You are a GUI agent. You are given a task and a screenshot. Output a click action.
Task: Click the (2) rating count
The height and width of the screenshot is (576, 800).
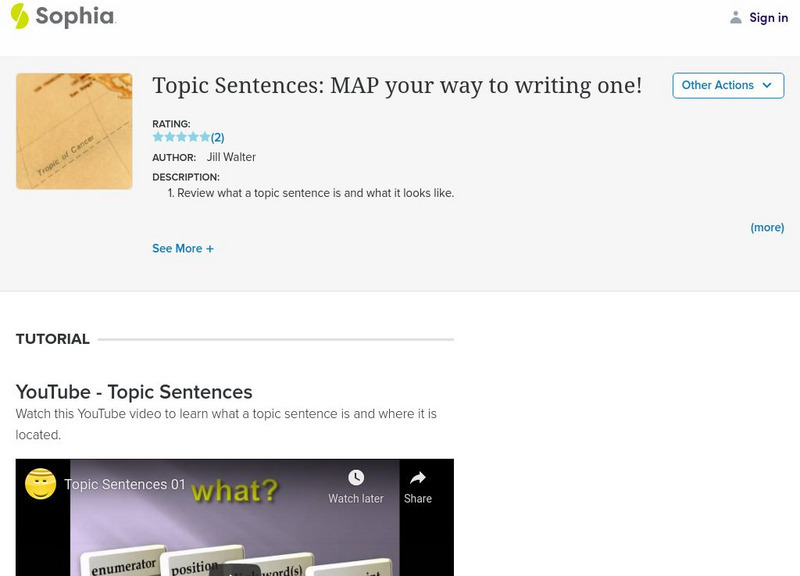[217, 137]
